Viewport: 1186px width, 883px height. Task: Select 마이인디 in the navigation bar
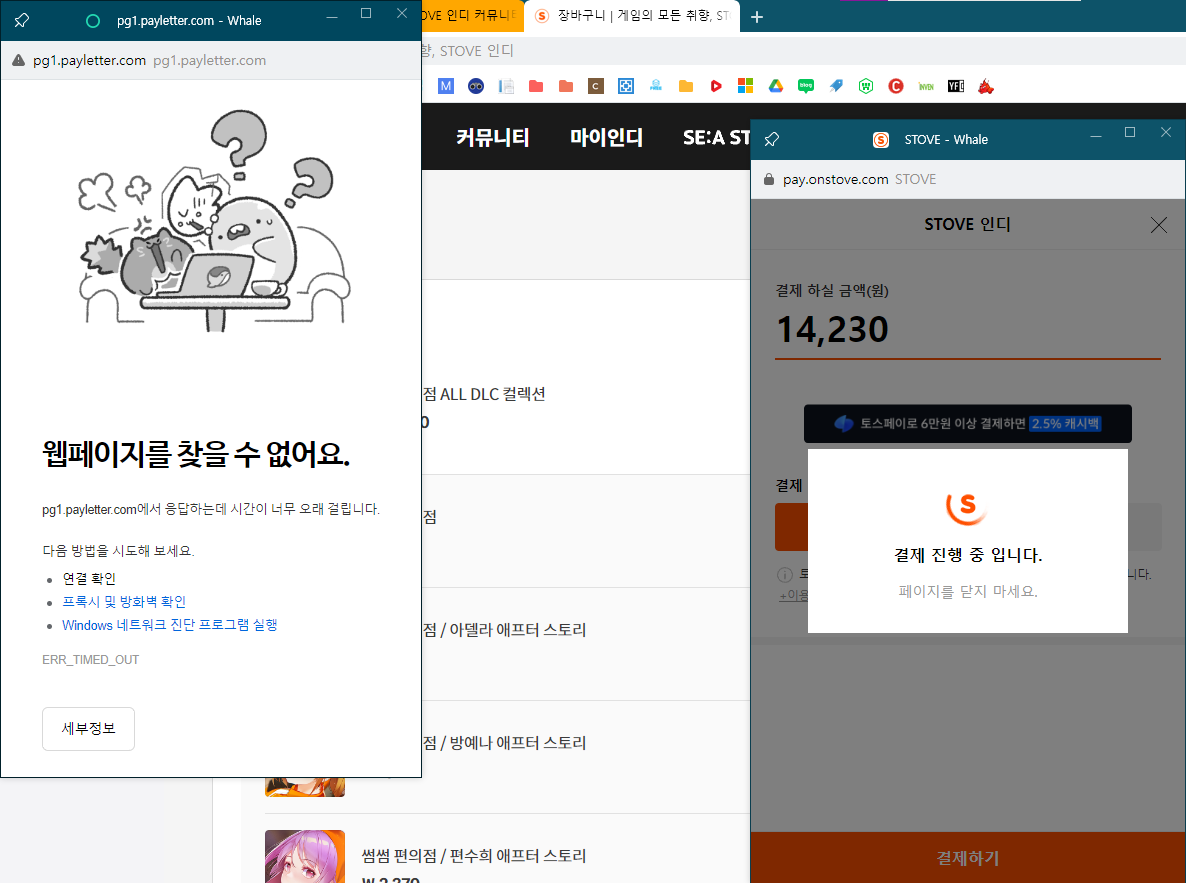606,138
